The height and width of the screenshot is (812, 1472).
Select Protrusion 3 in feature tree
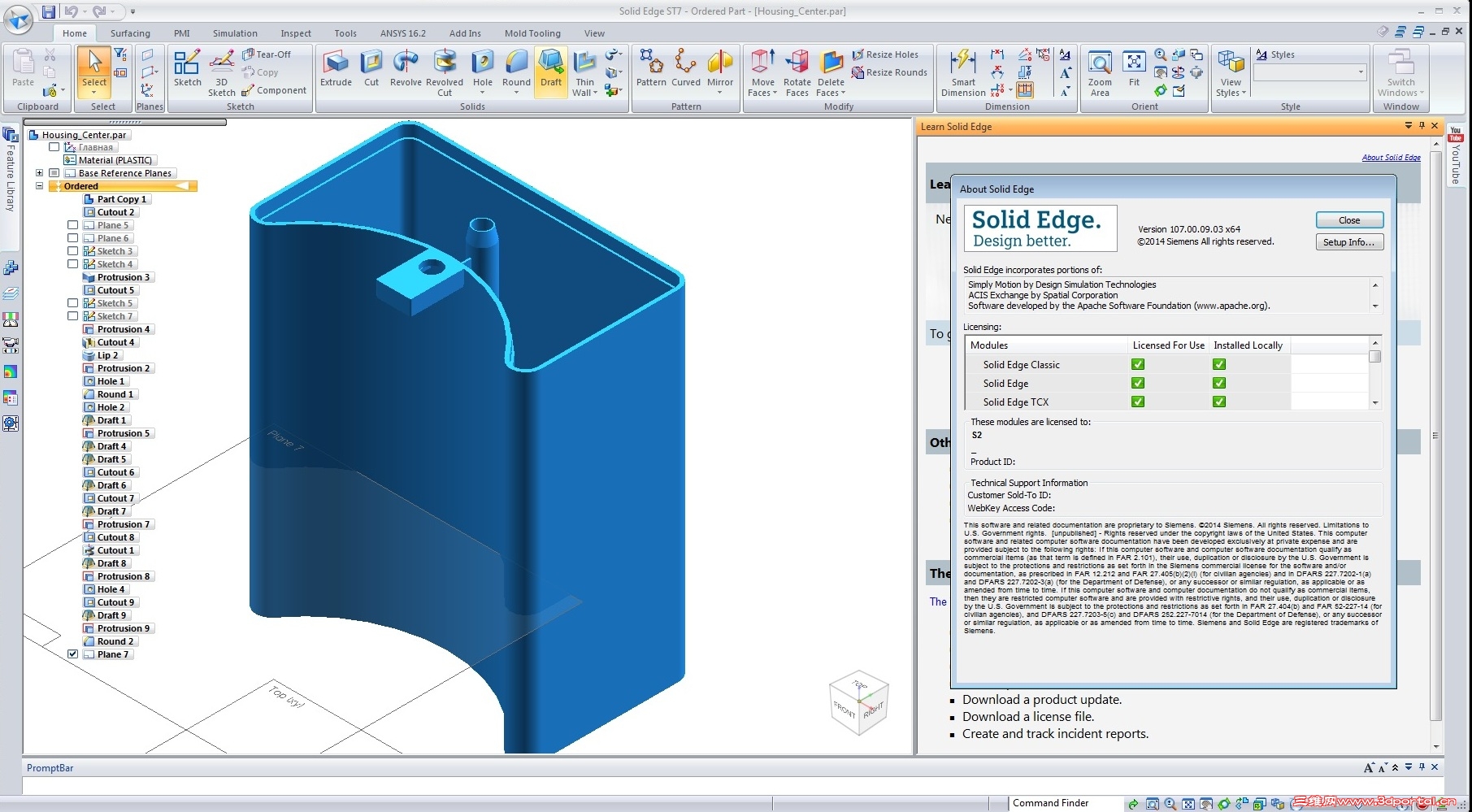(117, 277)
